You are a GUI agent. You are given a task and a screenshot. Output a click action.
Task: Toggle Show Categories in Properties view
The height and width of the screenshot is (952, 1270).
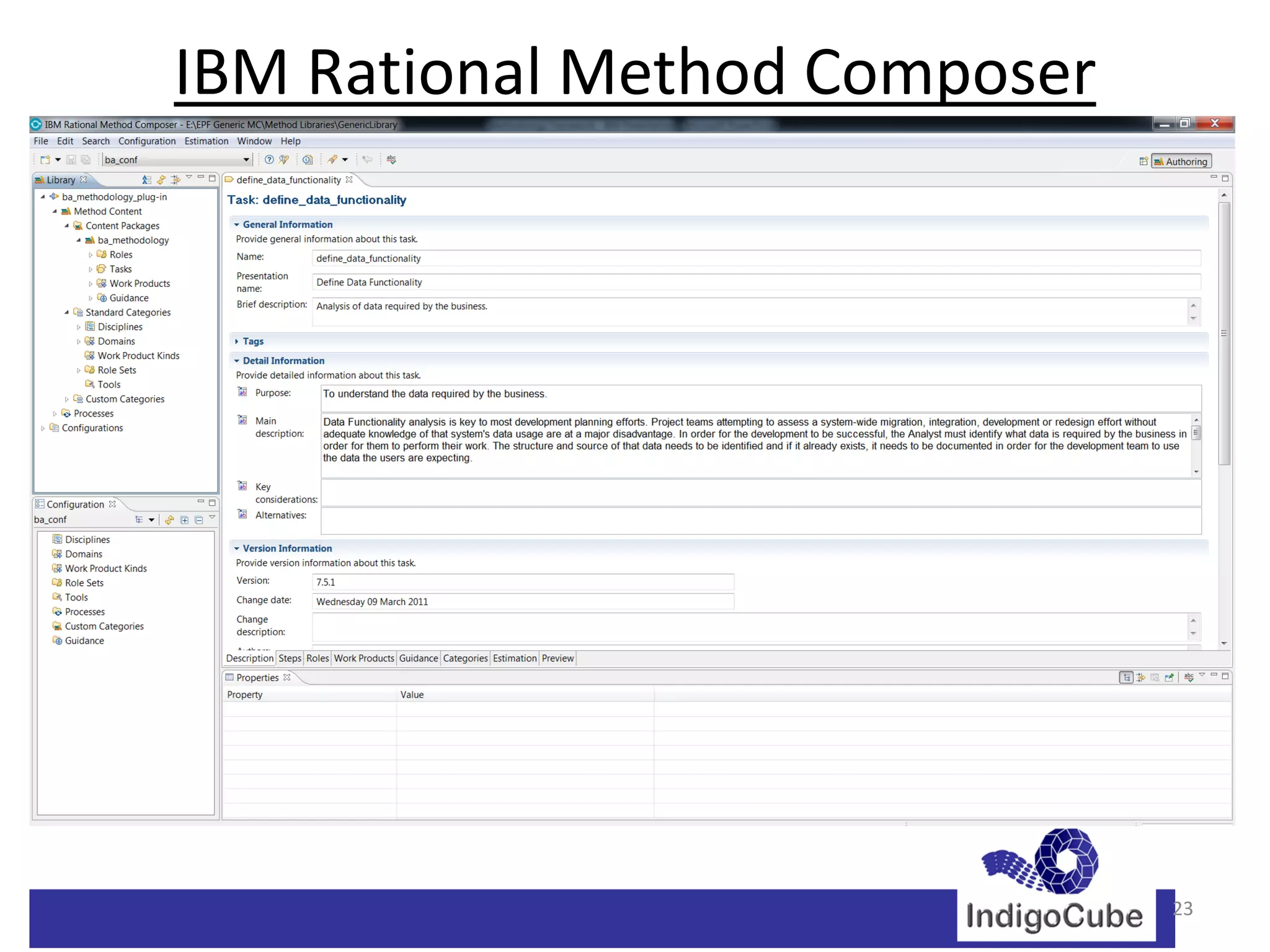pyautogui.click(x=1126, y=677)
